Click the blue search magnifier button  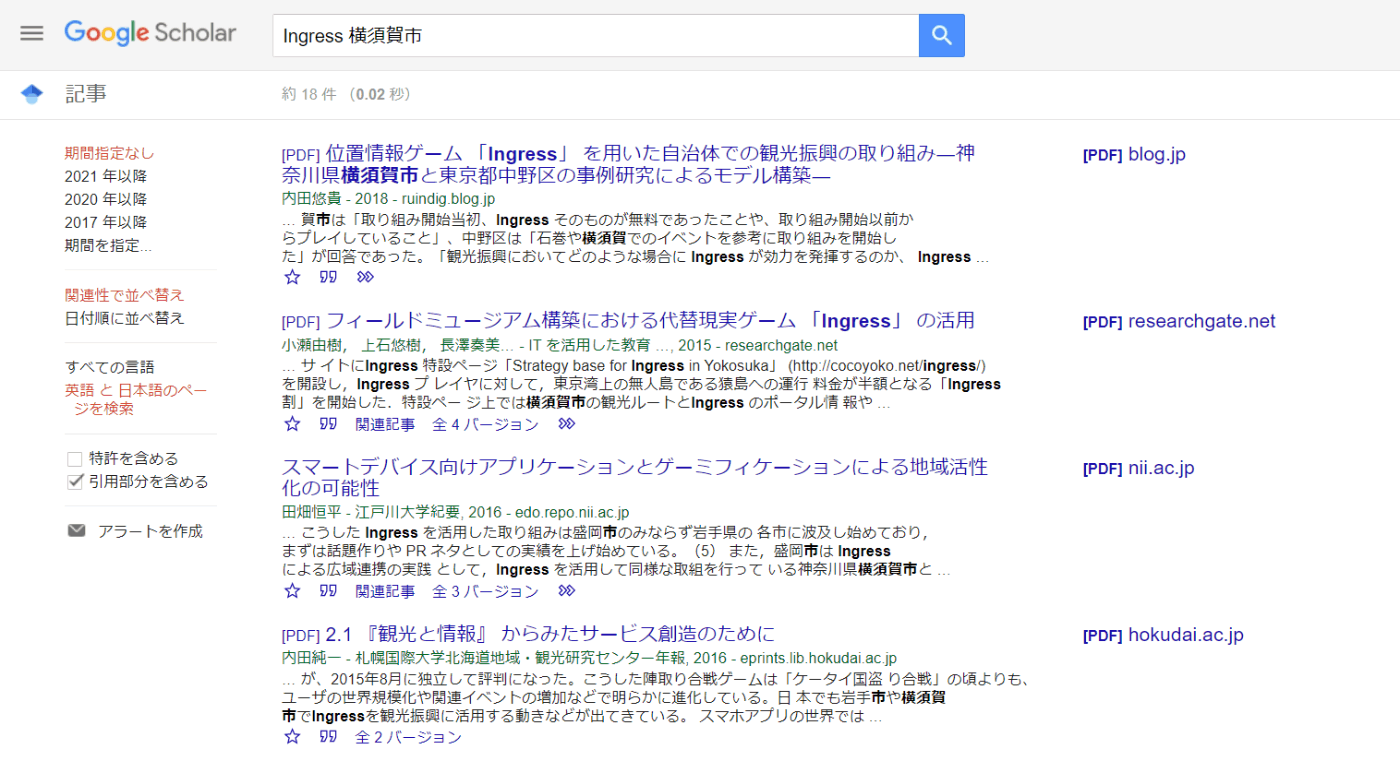941,35
